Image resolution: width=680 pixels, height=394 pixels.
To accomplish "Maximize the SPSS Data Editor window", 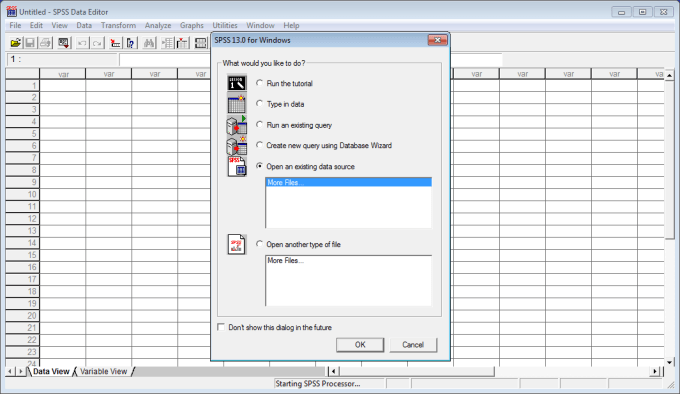I will point(642,12).
